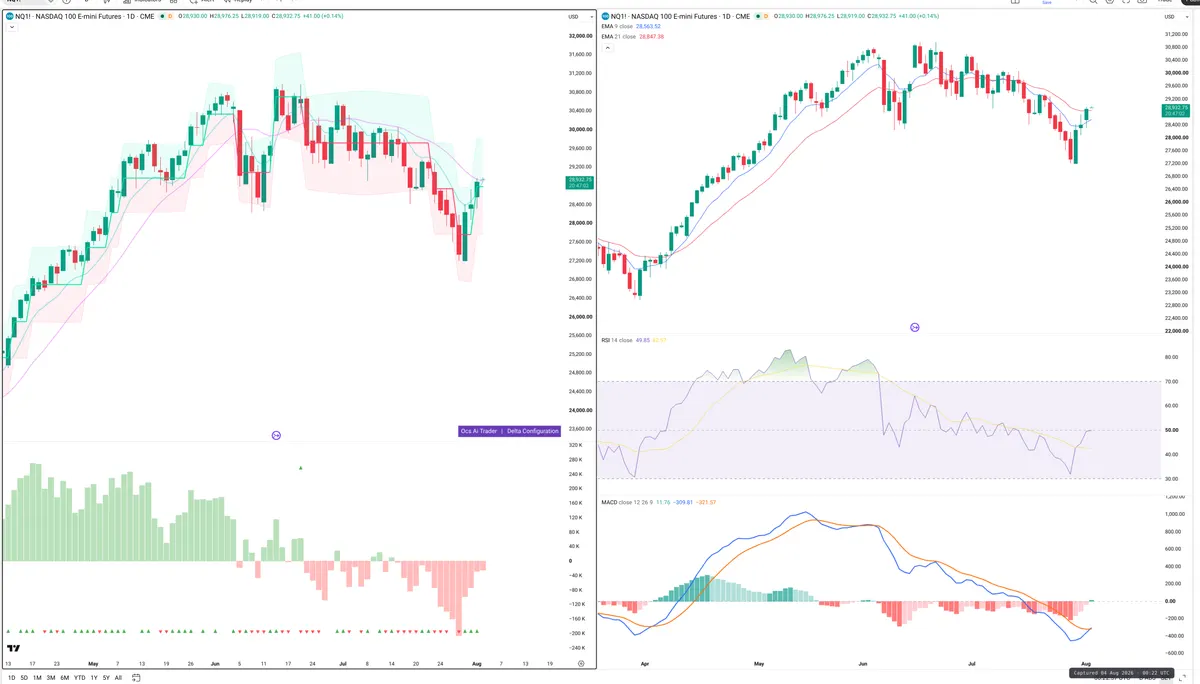This screenshot has height=684, width=1200.
Task: Select the 6M time range
Action: [64, 678]
